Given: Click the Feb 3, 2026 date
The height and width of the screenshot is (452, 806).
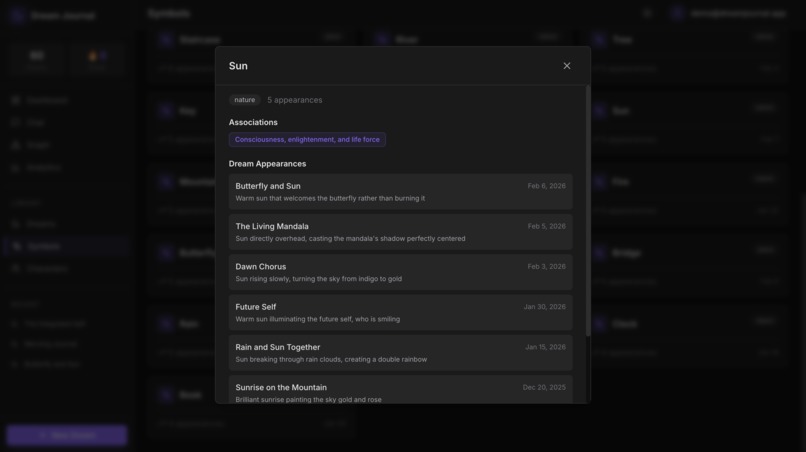Looking at the screenshot, I should click(x=546, y=266).
